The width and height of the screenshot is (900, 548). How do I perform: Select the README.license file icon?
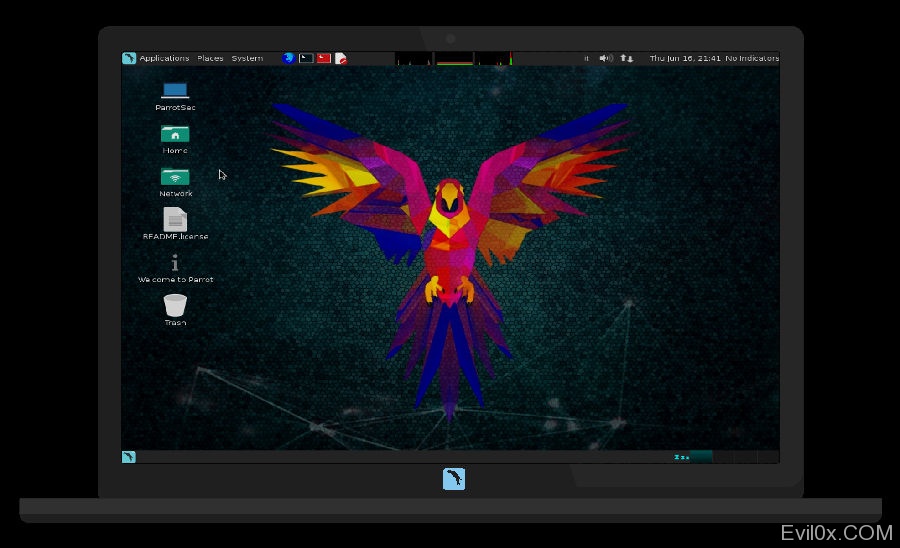click(x=175, y=224)
